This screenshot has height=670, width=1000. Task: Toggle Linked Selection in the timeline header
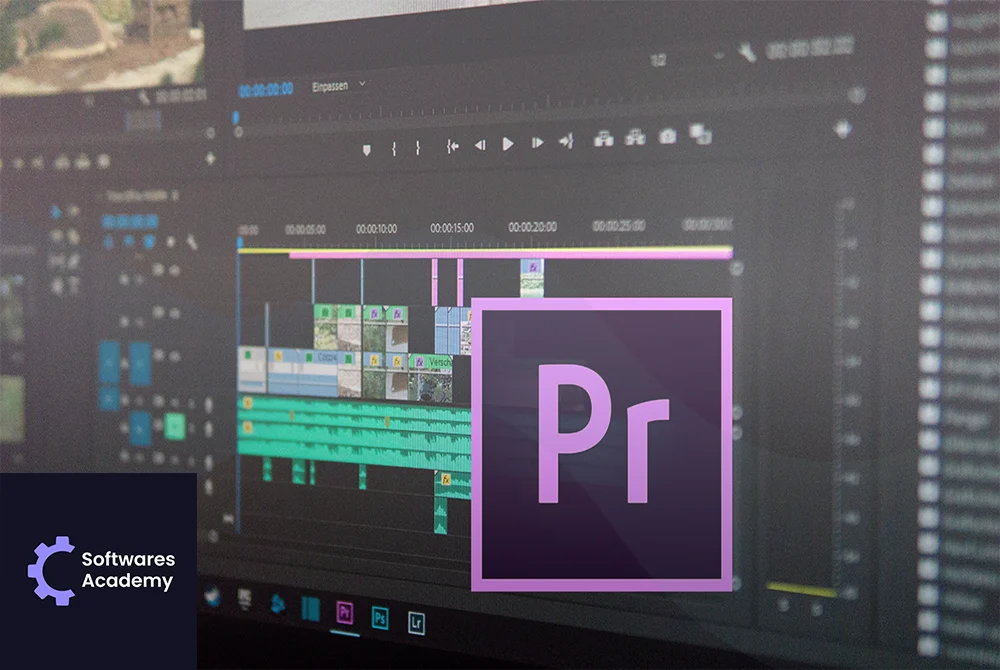tap(149, 242)
